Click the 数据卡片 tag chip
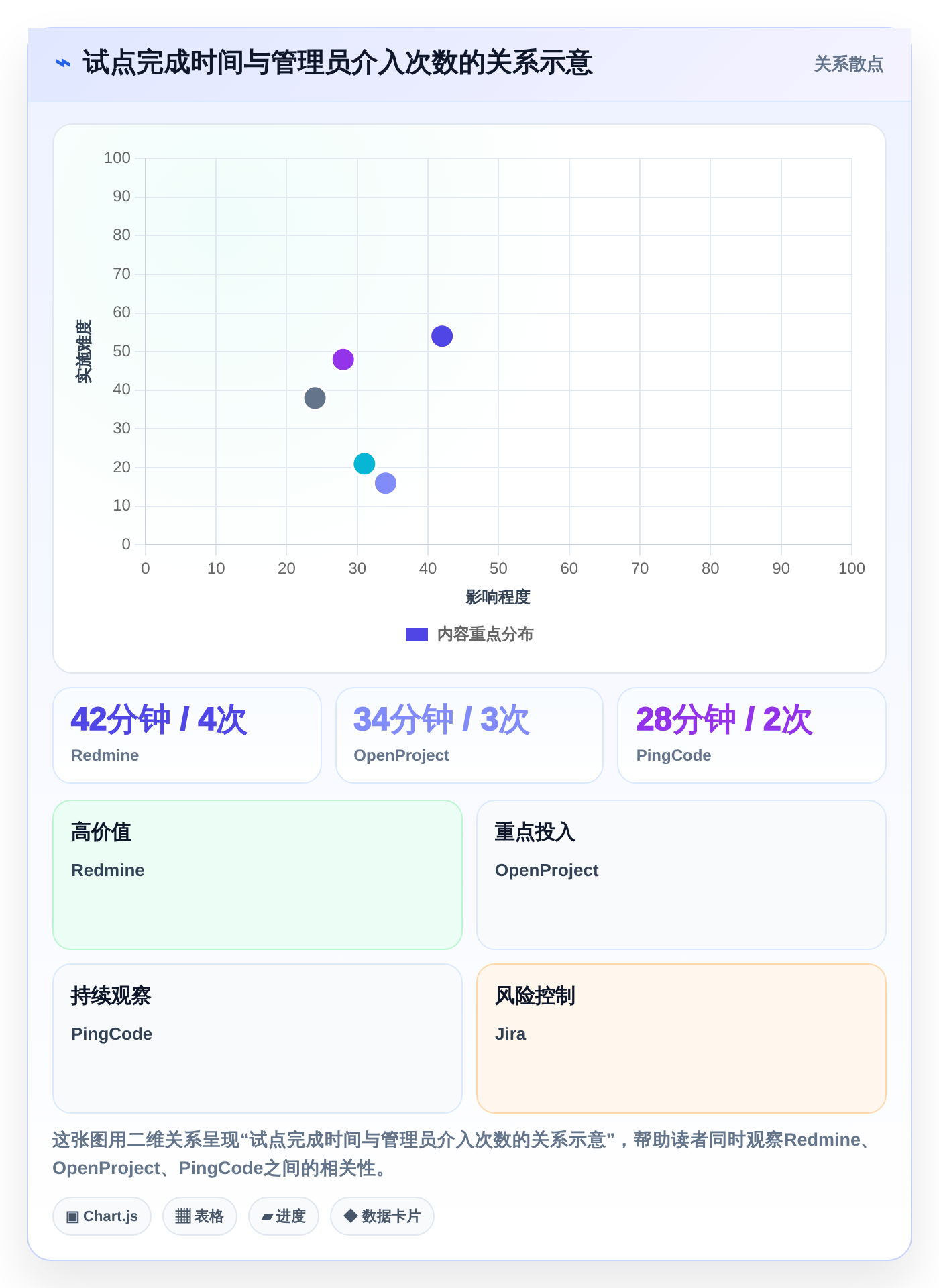This screenshot has width=939, height=1288. [x=382, y=1216]
